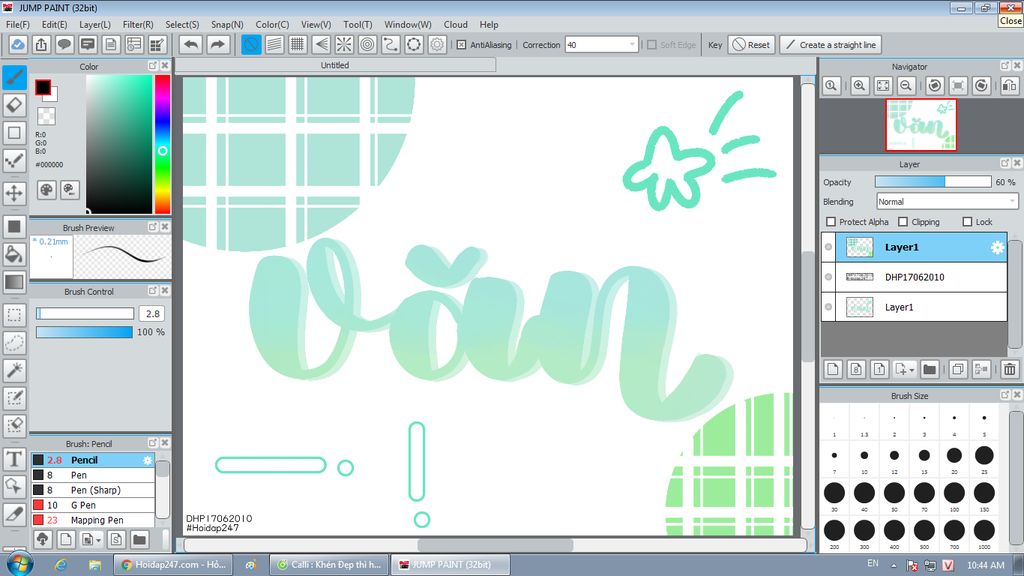Screen dimensions: 1024x576
Task: Enable the crisscross grid snap
Action: (x=297, y=44)
